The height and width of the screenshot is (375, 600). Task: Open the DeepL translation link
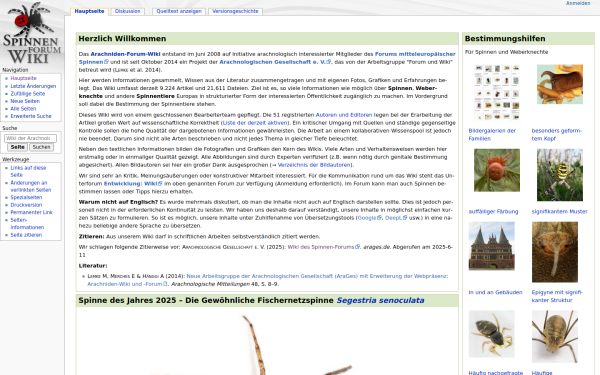396,218
